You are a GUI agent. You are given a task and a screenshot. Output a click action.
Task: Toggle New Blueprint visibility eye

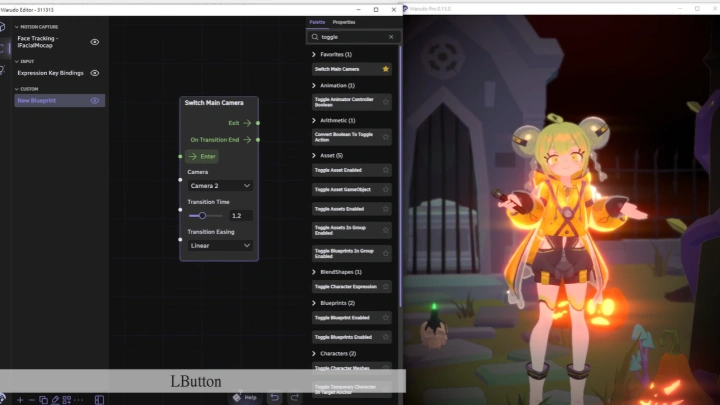click(95, 101)
